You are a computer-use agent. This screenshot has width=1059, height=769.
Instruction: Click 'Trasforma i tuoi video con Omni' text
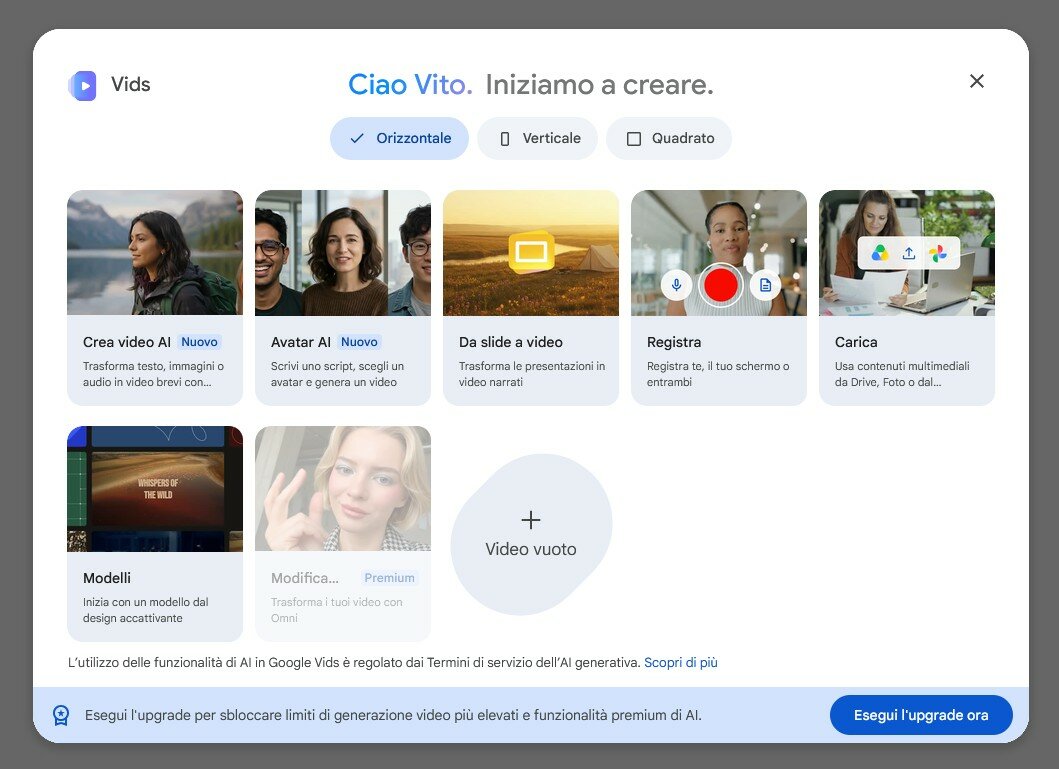[x=336, y=610]
